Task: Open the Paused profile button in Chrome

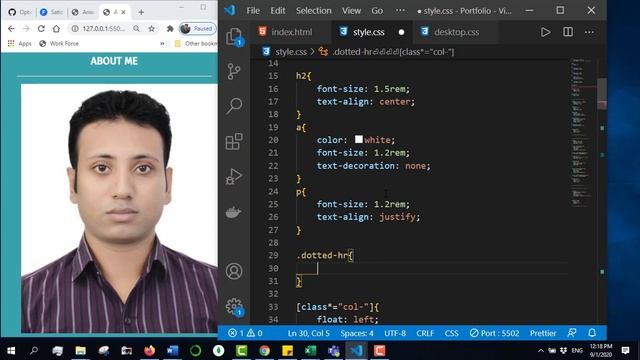Action: 198,29
